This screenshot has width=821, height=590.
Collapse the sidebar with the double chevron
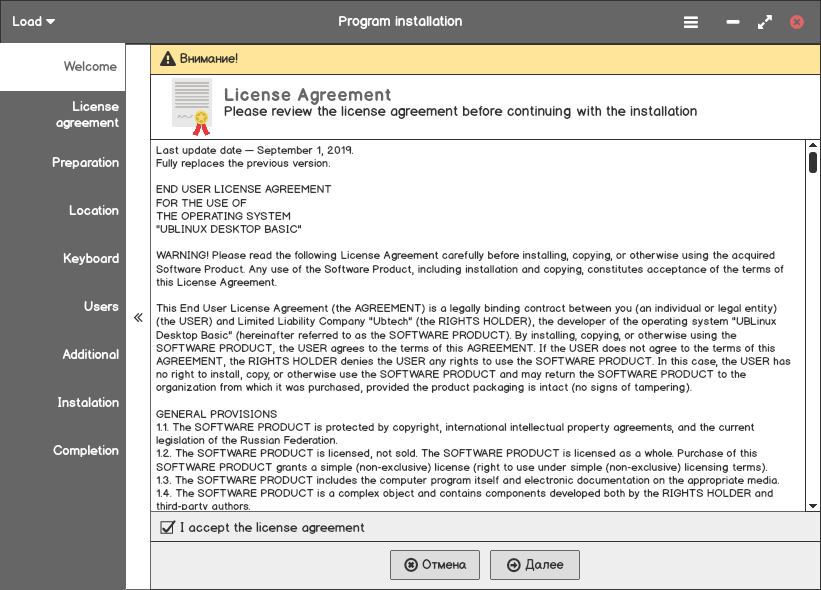138,318
